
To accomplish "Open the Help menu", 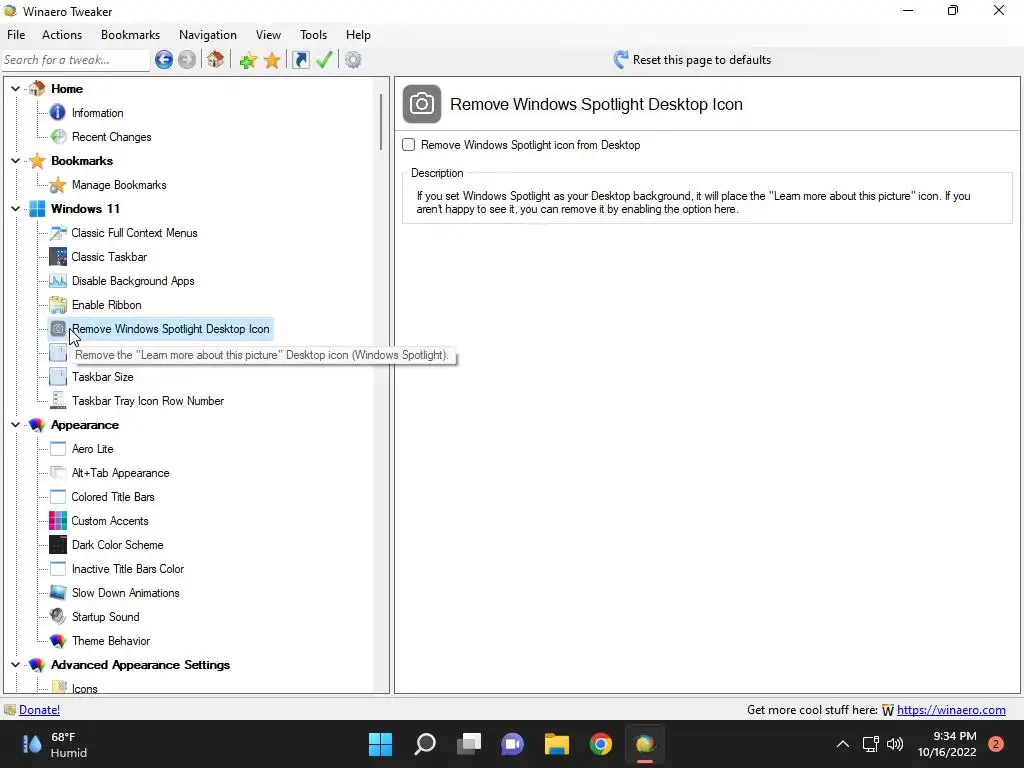I will 358,35.
